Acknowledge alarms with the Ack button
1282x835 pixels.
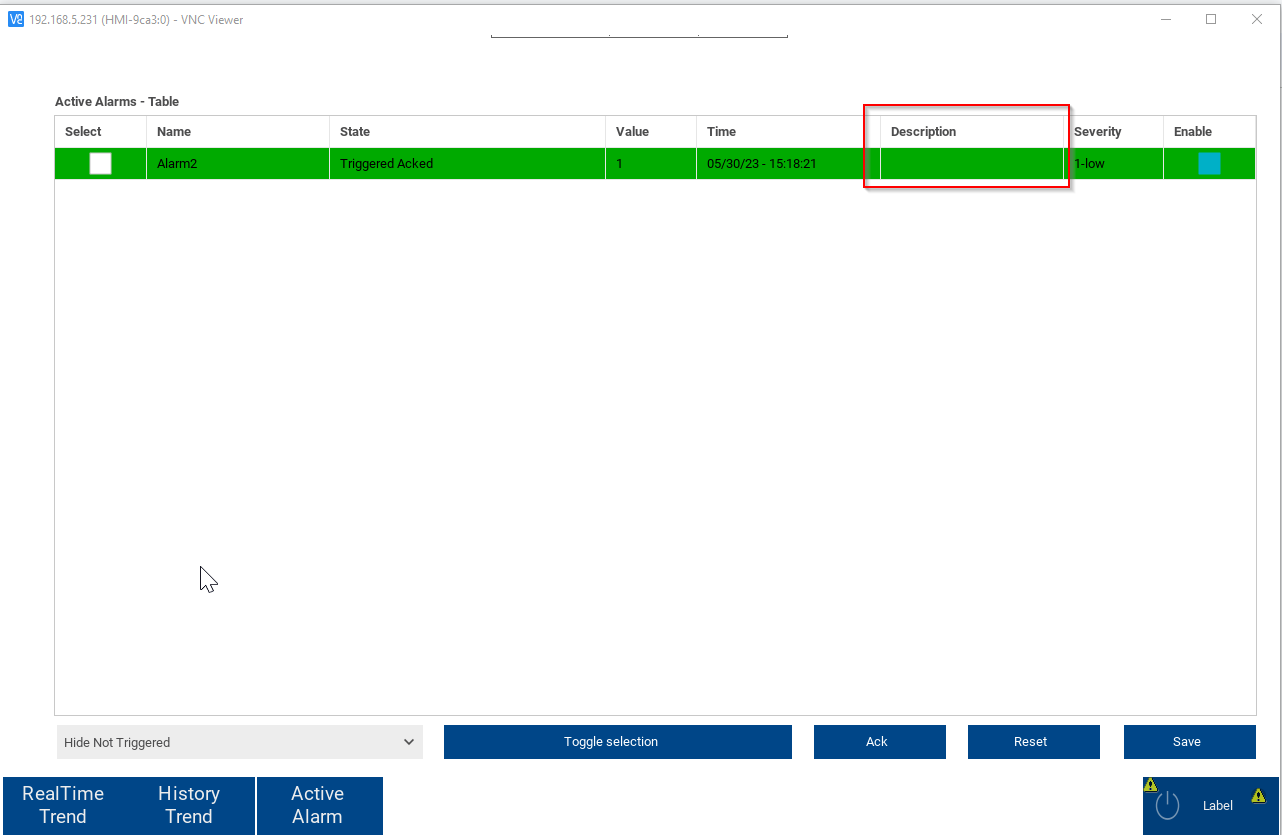click(879, 742)
